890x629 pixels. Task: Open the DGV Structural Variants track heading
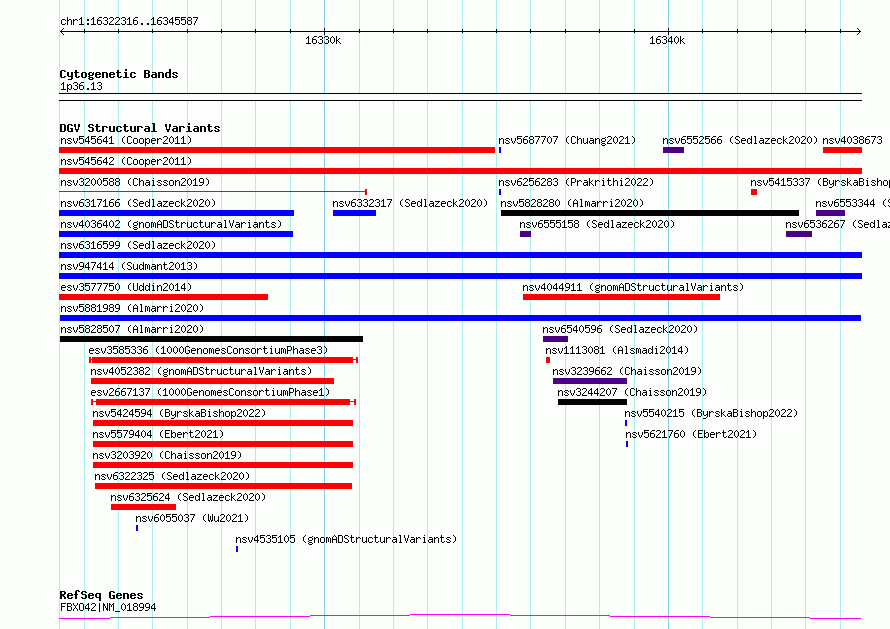[140, 128]
